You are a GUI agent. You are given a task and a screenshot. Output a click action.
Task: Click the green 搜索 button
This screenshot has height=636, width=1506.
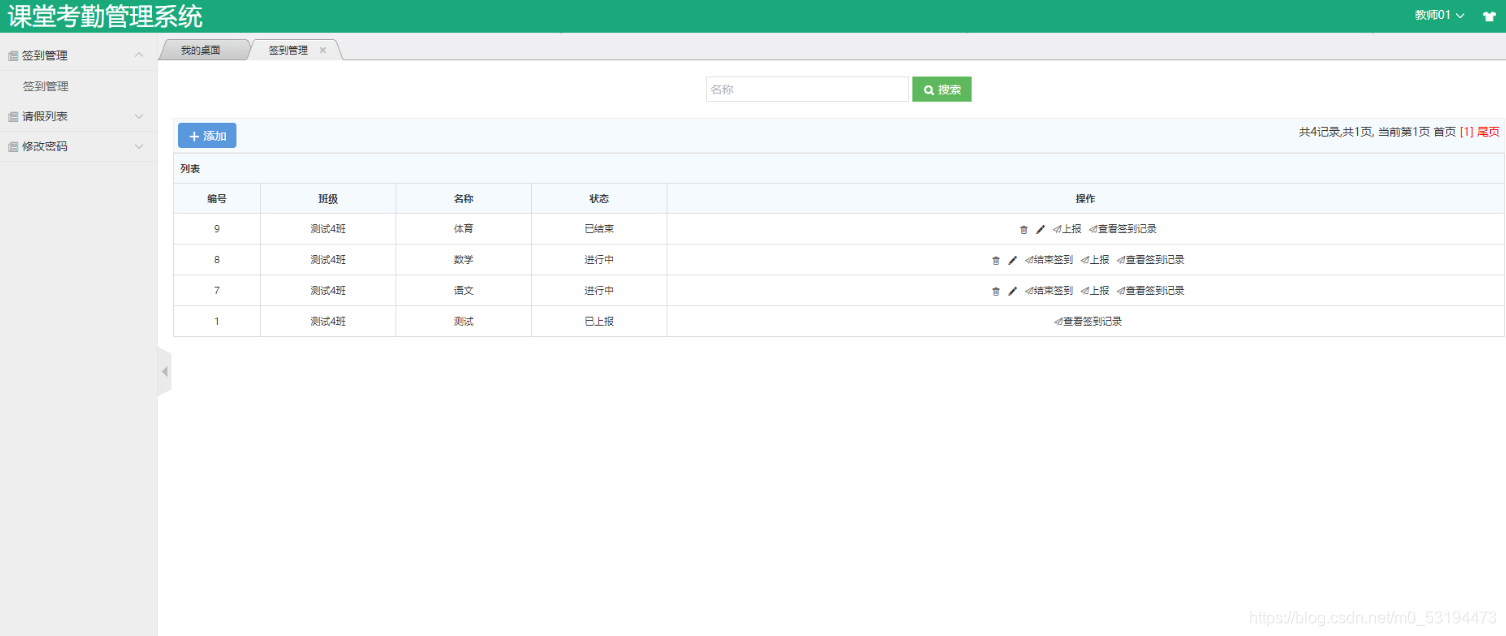942,89
